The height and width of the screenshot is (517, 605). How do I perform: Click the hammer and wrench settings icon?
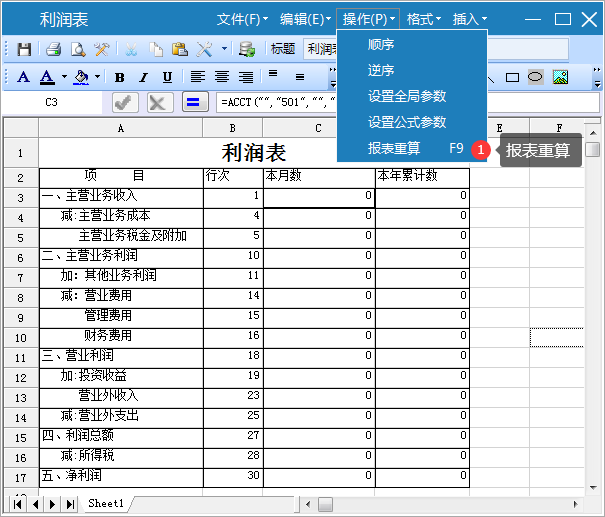pos(102,49)
